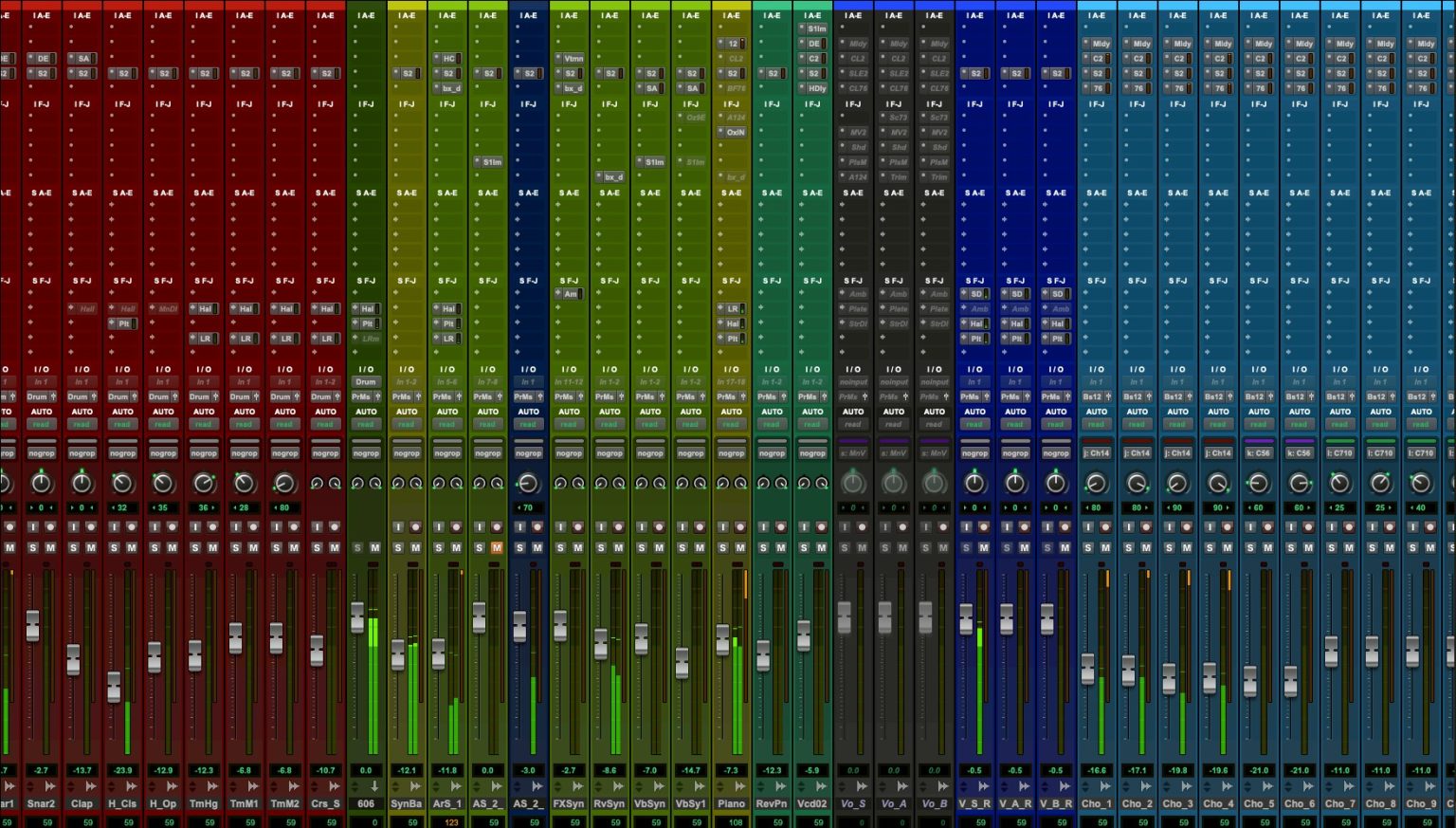Select the Vo_A track name
Screen dimensions: 1456x828
pyautogui.click(x=893, y=803)
